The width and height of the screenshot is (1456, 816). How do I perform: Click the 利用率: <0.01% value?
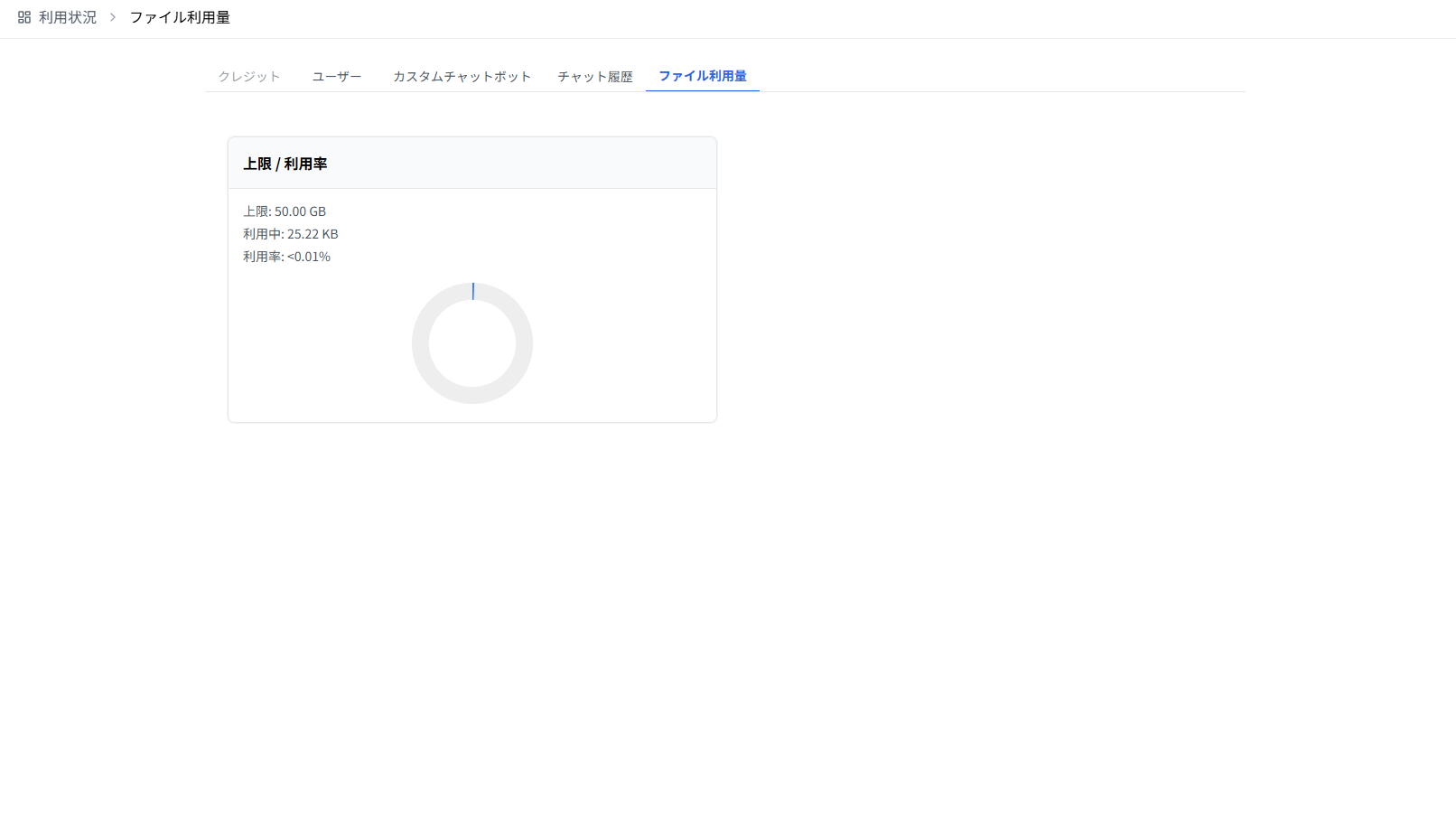(x=287, y=257)
